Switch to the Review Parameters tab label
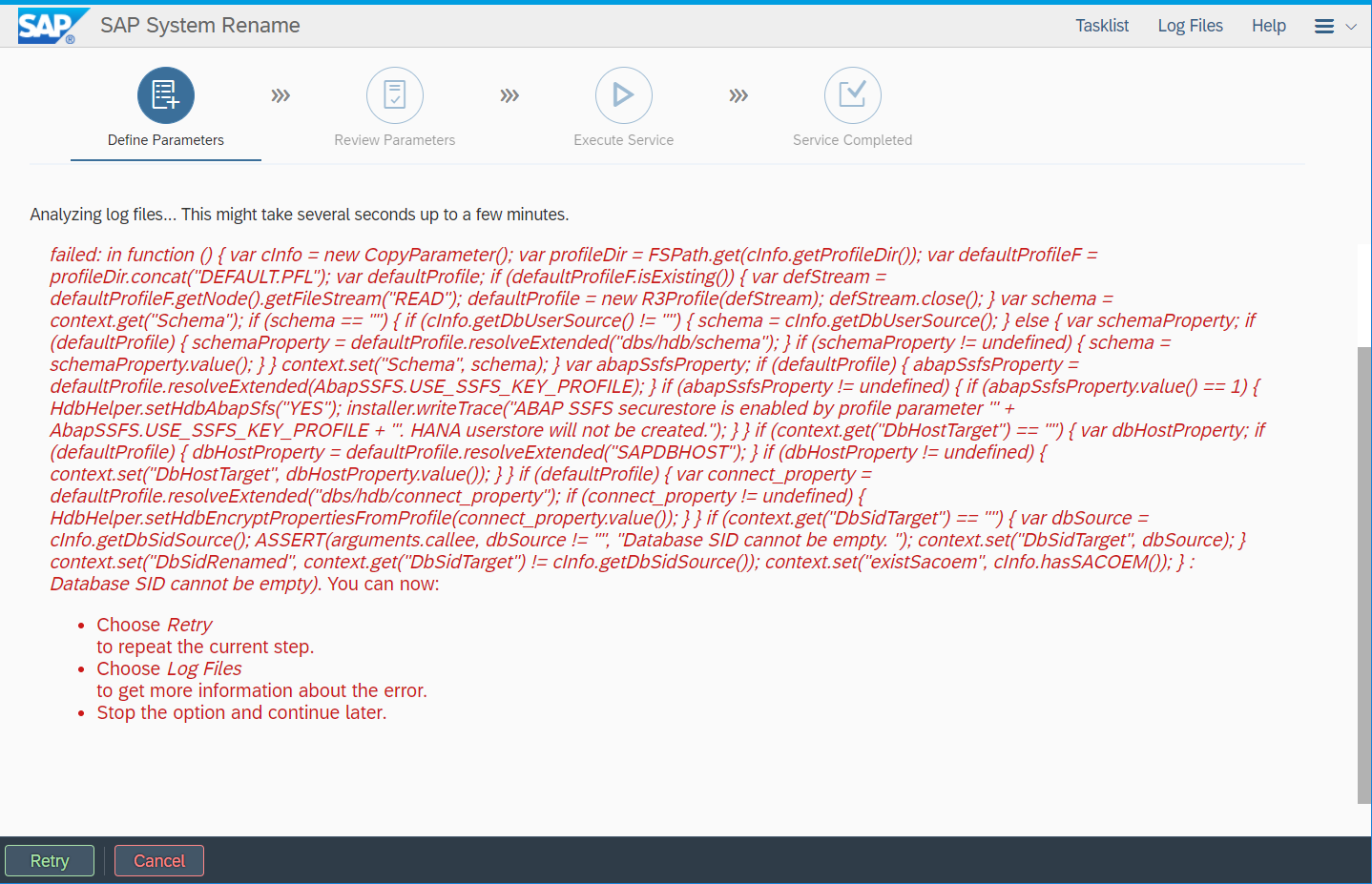 pyautogui.click(x=395, y=140)
